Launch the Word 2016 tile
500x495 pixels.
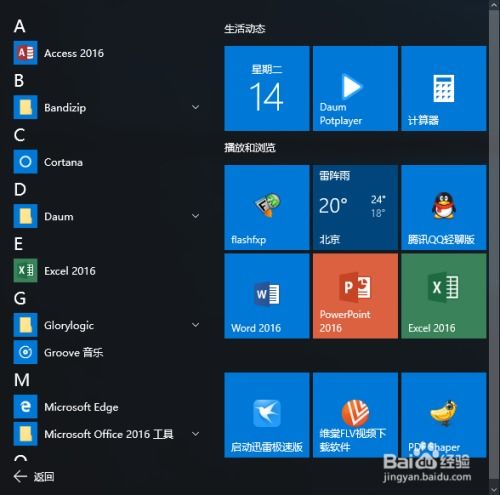point(267,296)
